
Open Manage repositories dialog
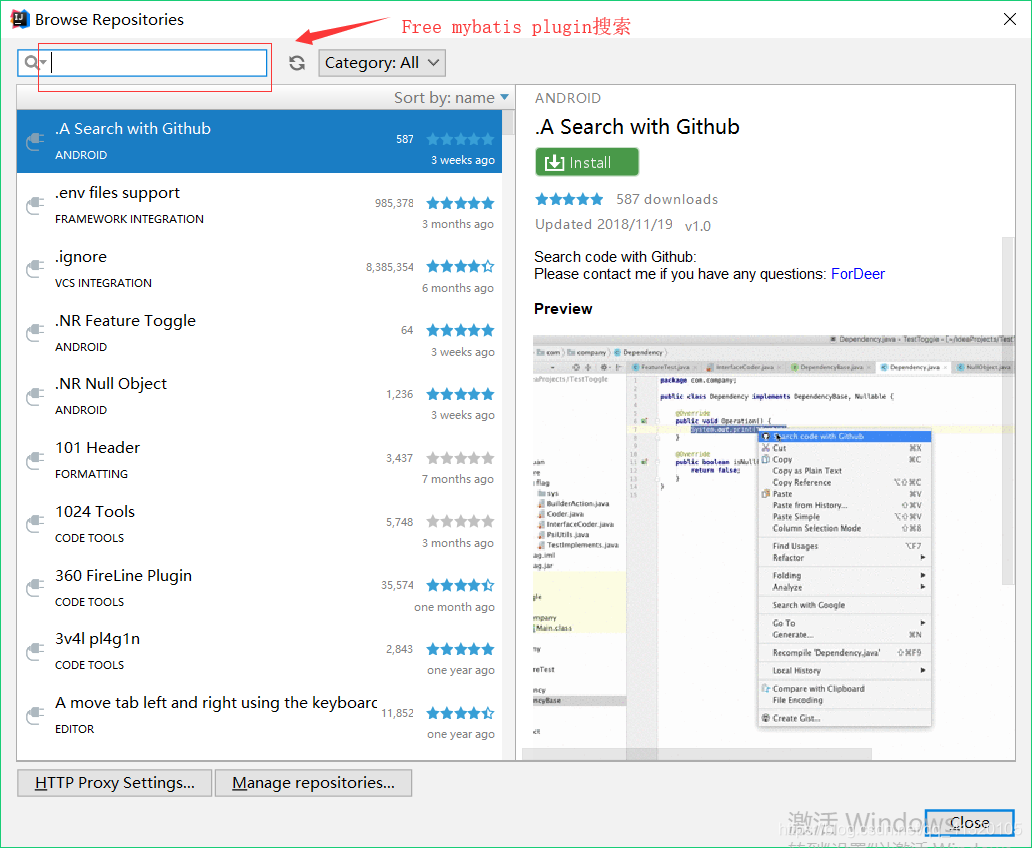[313, 783]
